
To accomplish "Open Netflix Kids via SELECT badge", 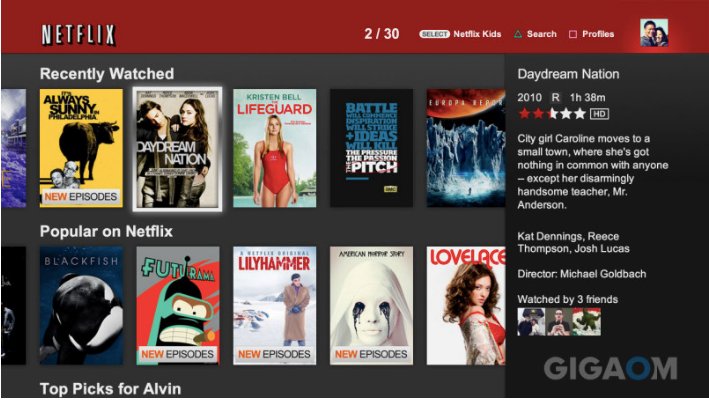I will (460, 34).
